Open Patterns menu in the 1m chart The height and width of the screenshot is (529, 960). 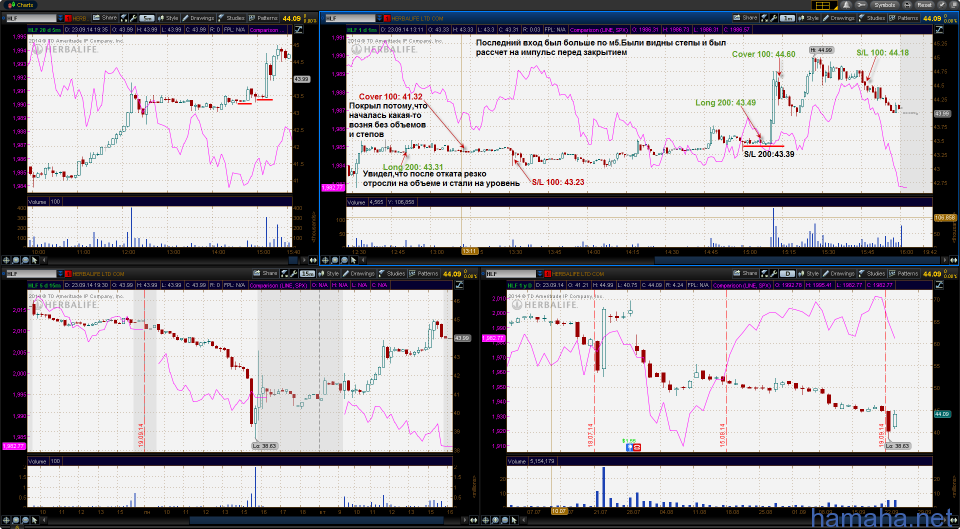pyautogui.click(x=904, y=18)
